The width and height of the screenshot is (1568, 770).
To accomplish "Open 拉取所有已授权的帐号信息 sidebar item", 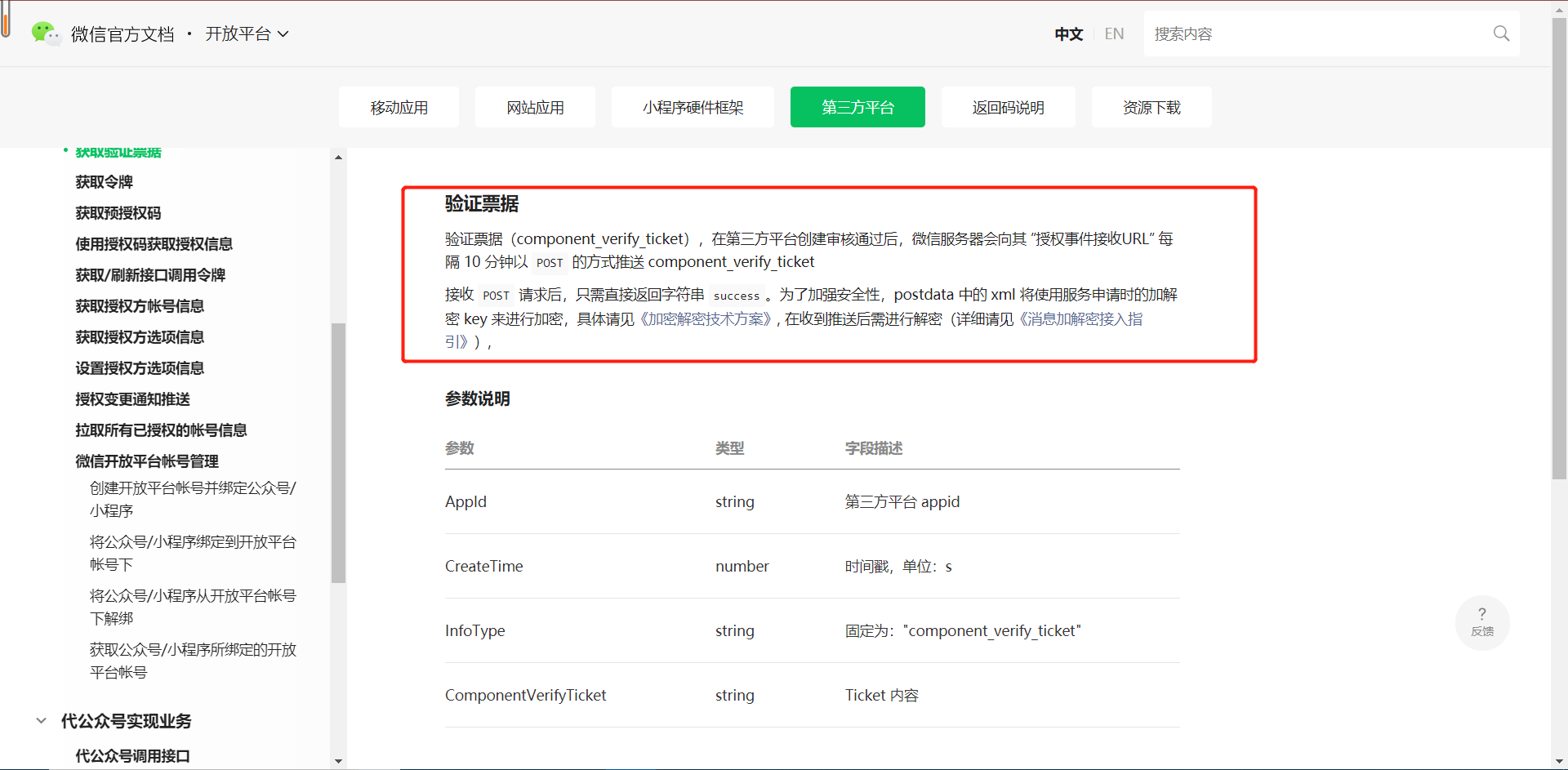I will 161,430.
